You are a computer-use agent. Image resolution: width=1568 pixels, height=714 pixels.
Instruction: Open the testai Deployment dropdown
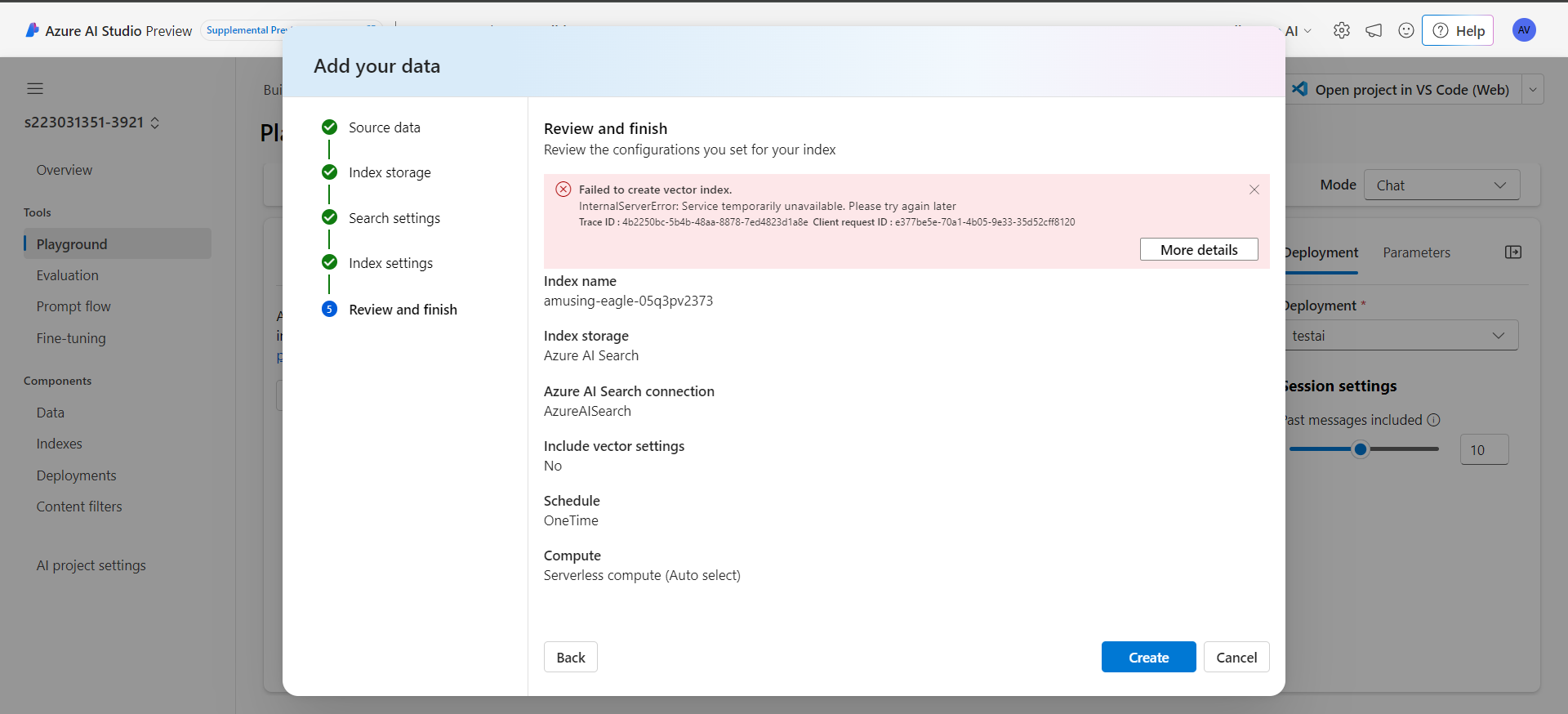tap(1400, 336)
